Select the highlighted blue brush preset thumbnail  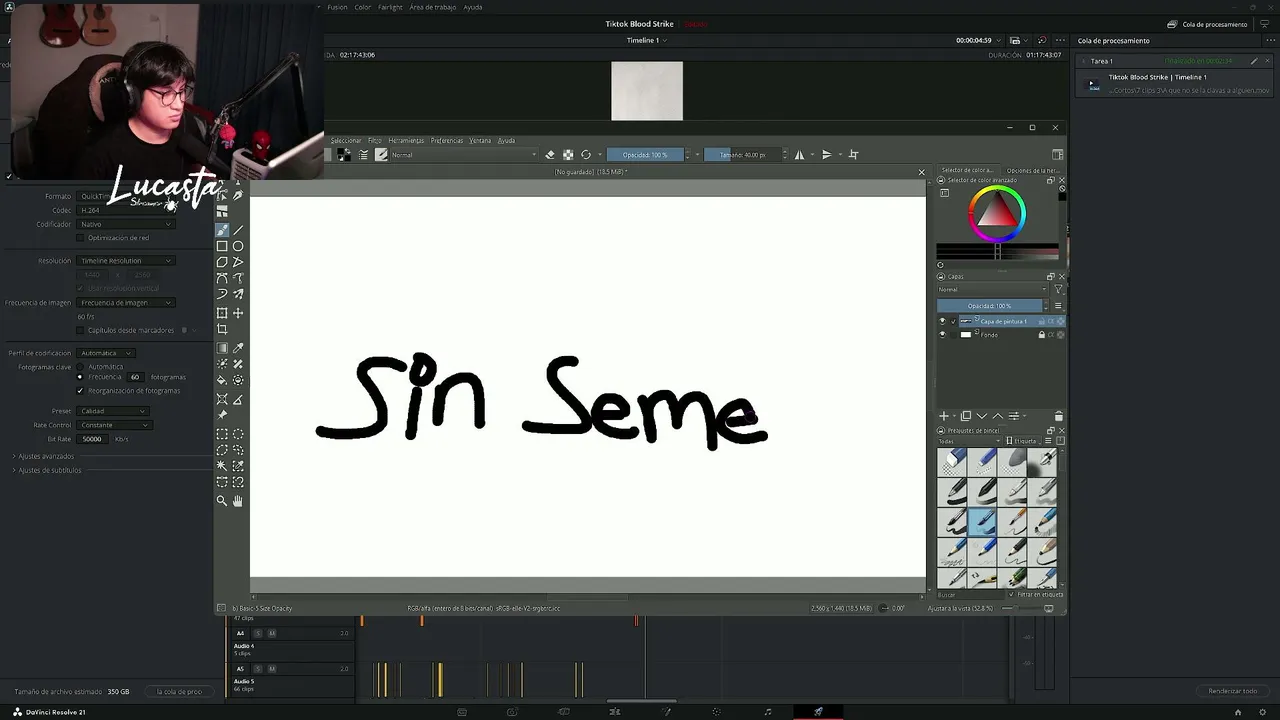tap(982, 520)
